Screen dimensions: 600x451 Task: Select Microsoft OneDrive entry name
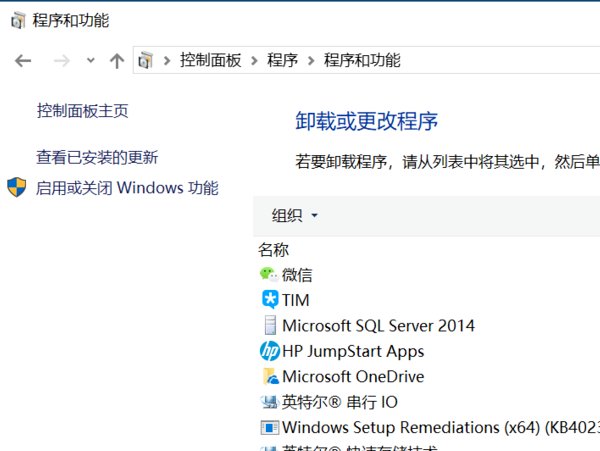pyautogui.click(x=353, y=377)
